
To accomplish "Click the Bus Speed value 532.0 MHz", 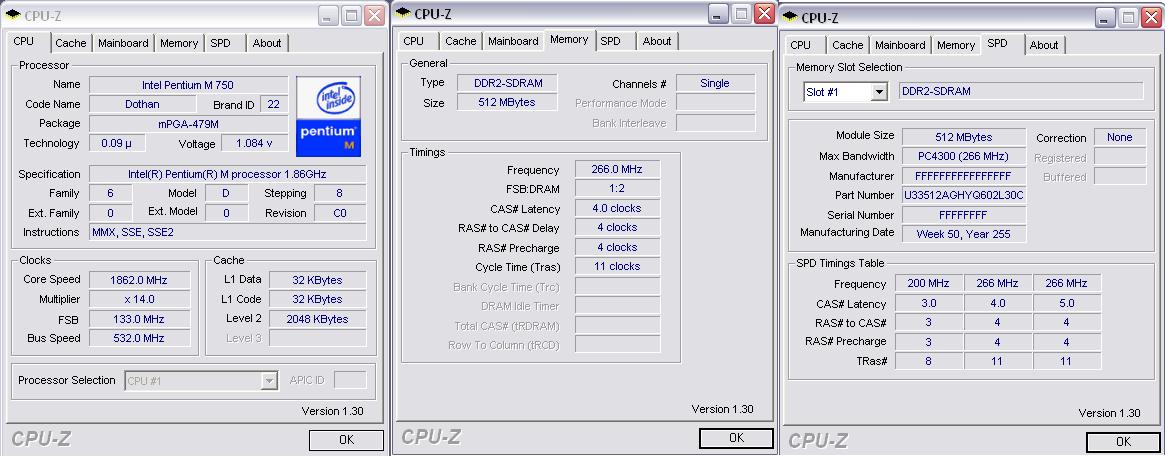I will point(140,338).
